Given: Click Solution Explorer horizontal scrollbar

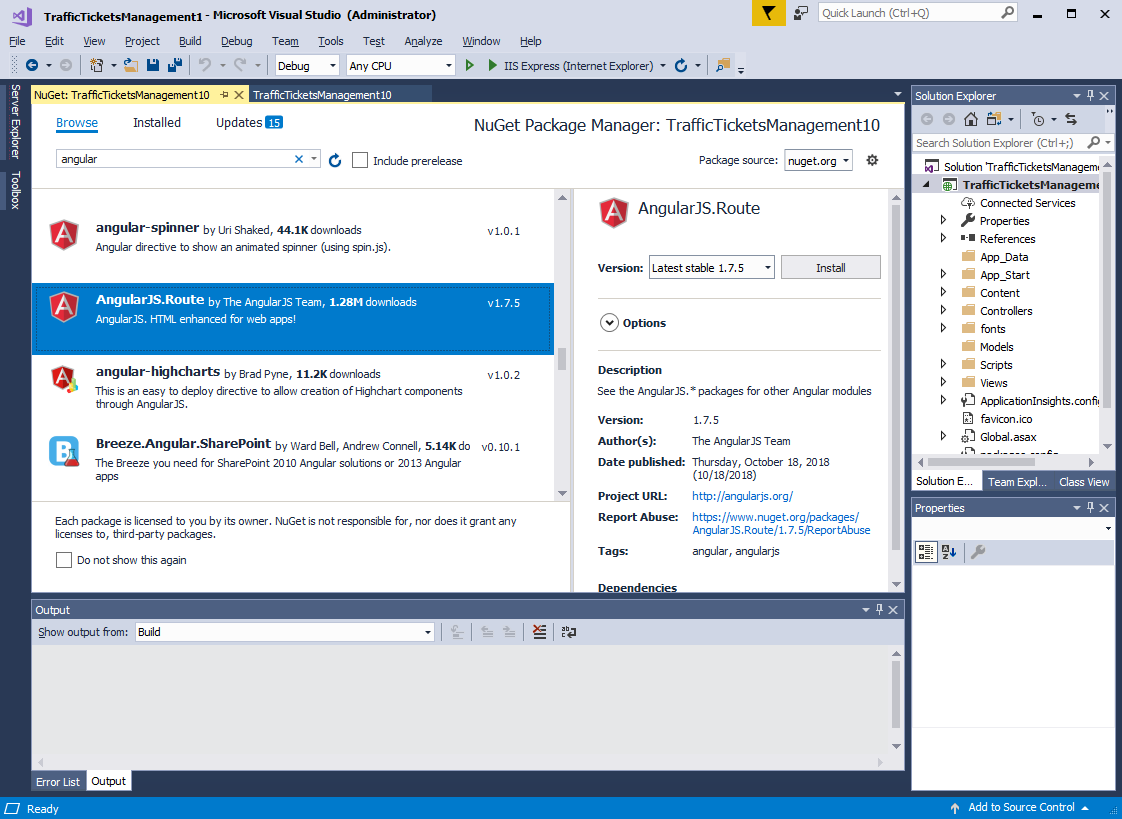Looking at the screenshot, I should point(982,462).
